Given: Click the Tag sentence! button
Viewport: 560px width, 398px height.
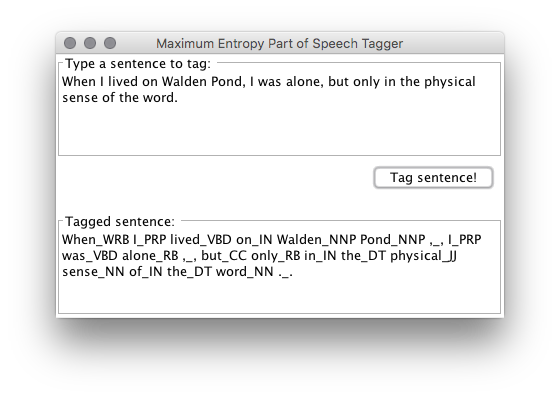Looking at the screenshot, I should tap(433, 178).
